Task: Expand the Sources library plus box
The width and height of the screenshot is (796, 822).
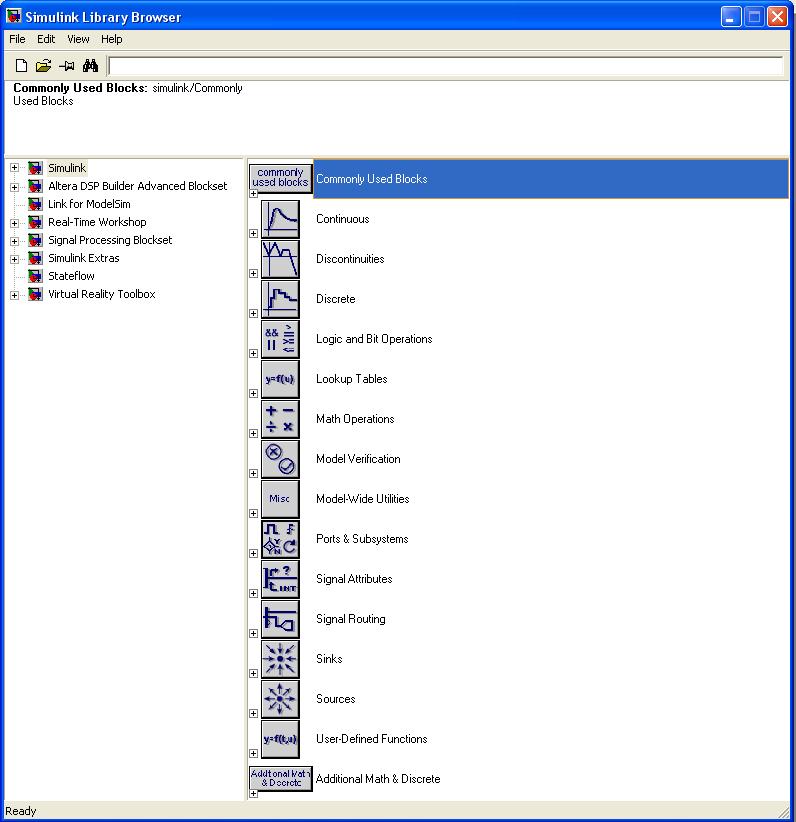Action: (x=253, y=713)
